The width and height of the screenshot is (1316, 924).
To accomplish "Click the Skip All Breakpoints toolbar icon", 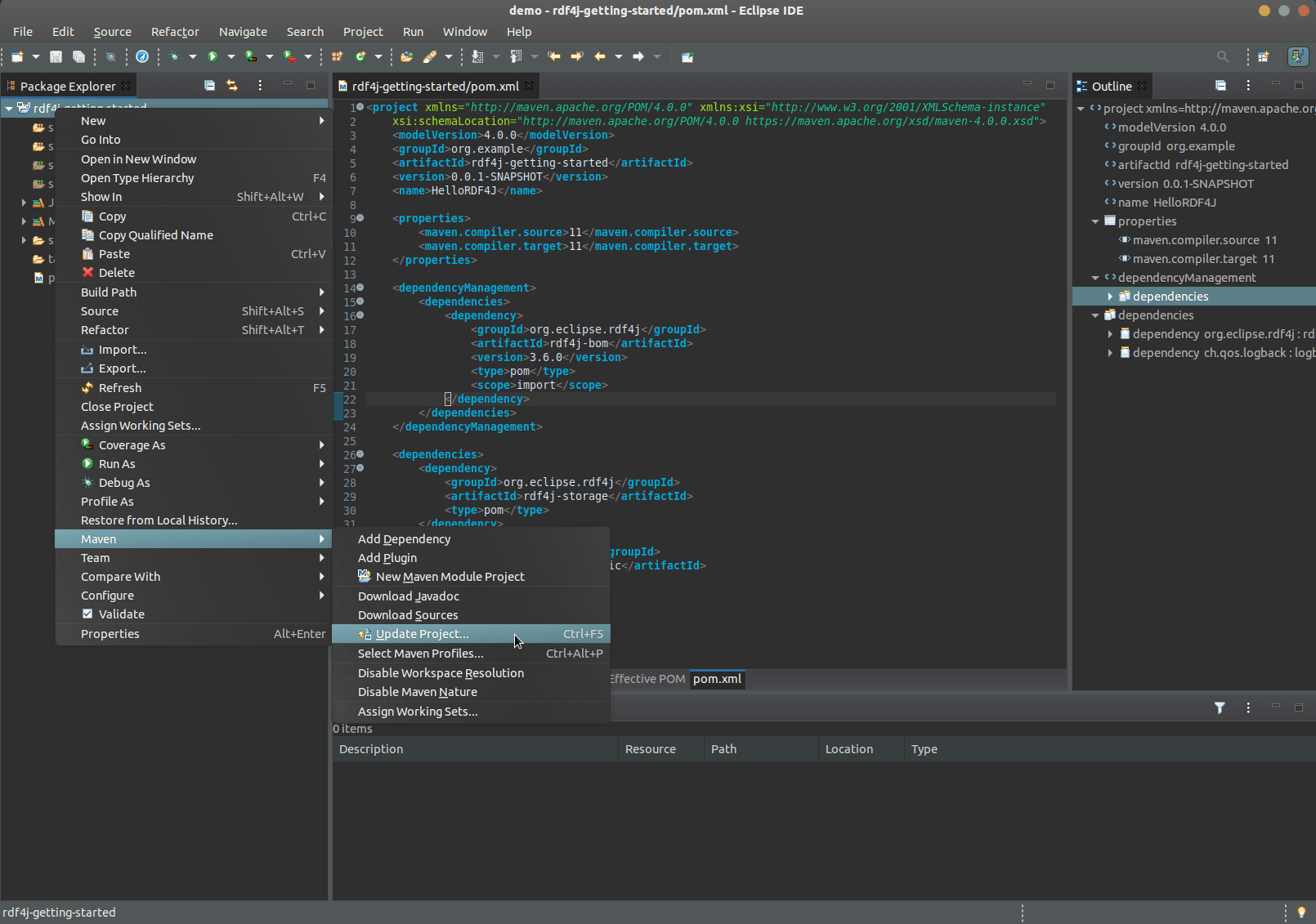I will [110, 56].
